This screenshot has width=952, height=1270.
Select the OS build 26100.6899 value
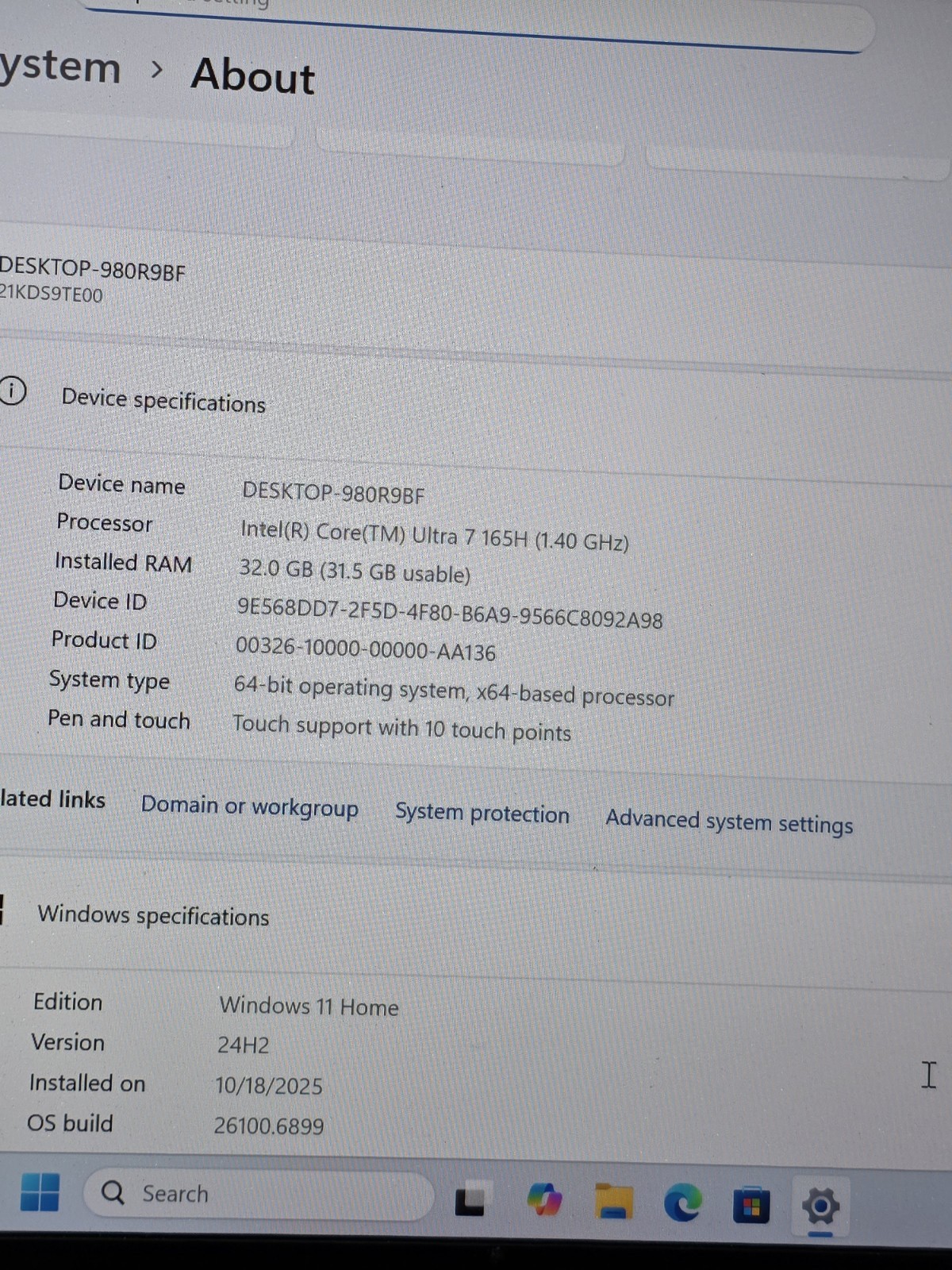click(269, 1126)
